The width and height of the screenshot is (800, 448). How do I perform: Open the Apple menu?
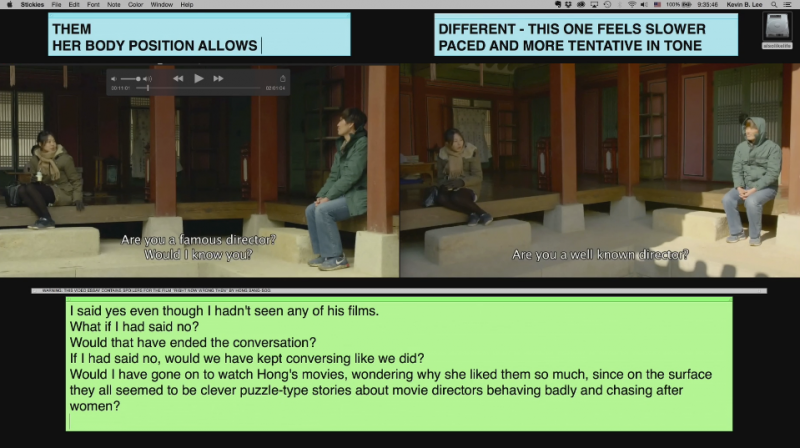pos(9,5)
